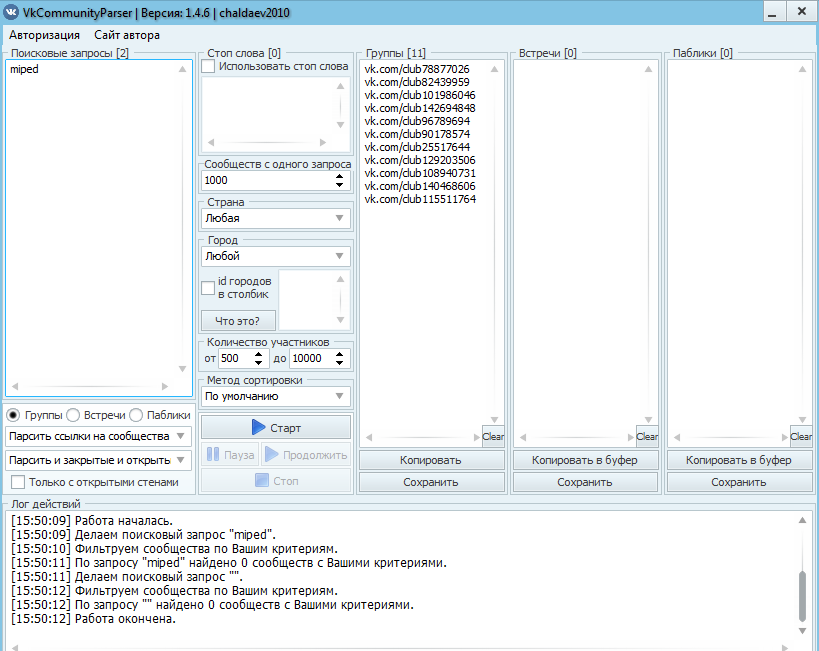This screenshot has width=819, height=651.
Task: Click the Стоп button
Action: click(x=276, y=481)
